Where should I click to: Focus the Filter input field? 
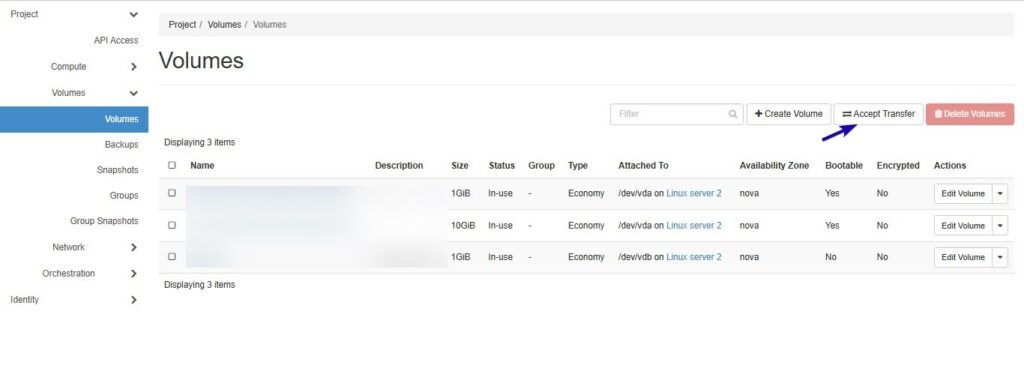click(x=677, y=114)
